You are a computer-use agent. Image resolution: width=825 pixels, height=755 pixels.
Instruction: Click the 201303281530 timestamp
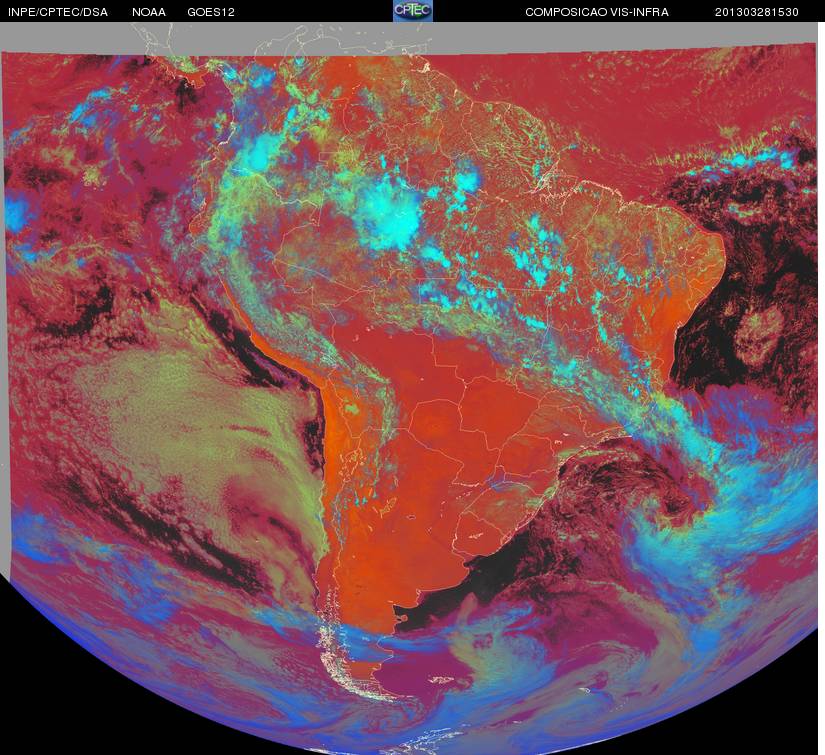pos(757,12)
